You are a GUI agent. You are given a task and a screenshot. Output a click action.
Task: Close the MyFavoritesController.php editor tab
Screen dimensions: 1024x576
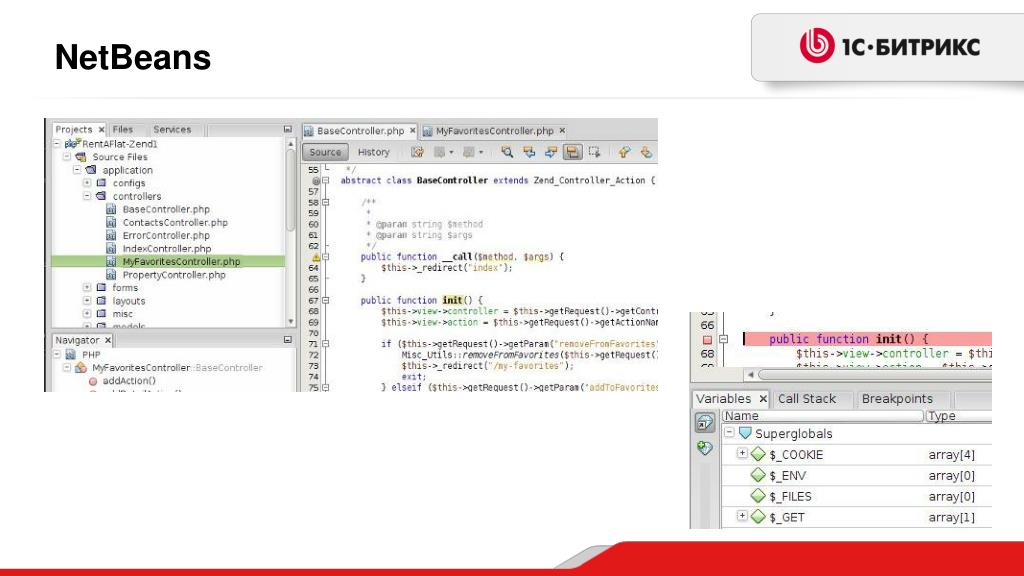[x=562, y=131]
